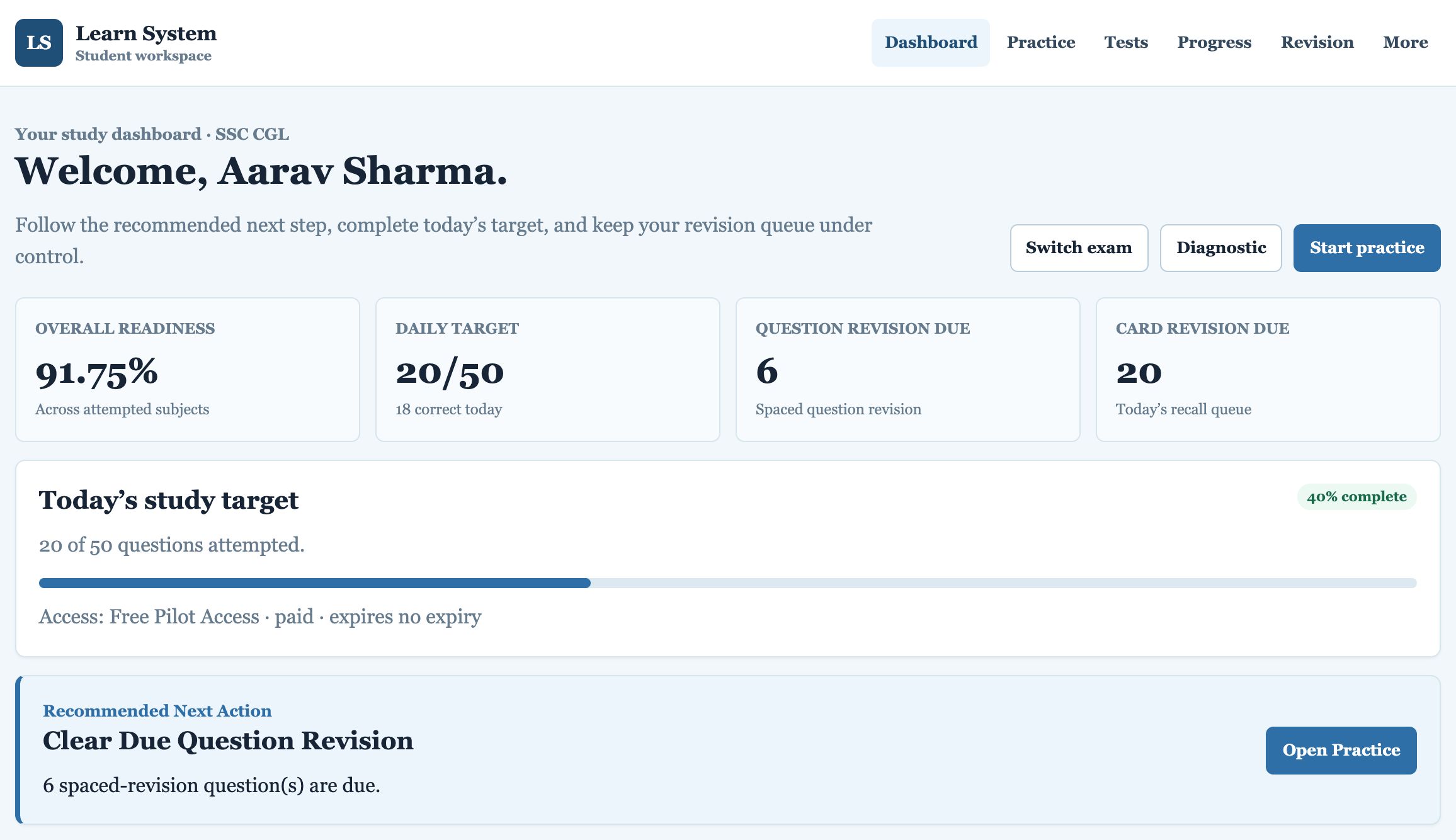Select the Daily Target stat card
The height and width of the screenshot is (840, 1456).
tap(548, 370)
